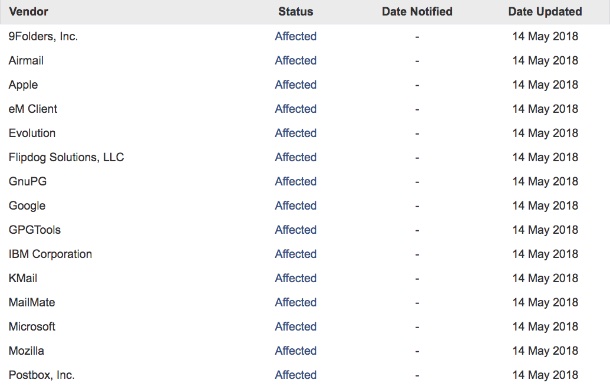
Task: Sort by the Vendor column header
Action: point(28,12)
